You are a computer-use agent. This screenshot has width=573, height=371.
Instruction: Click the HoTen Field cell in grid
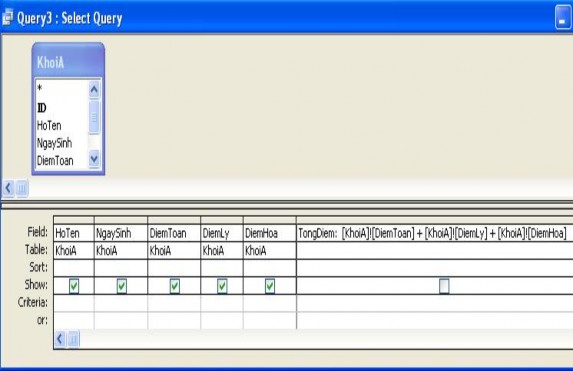(x=74, y=233)
